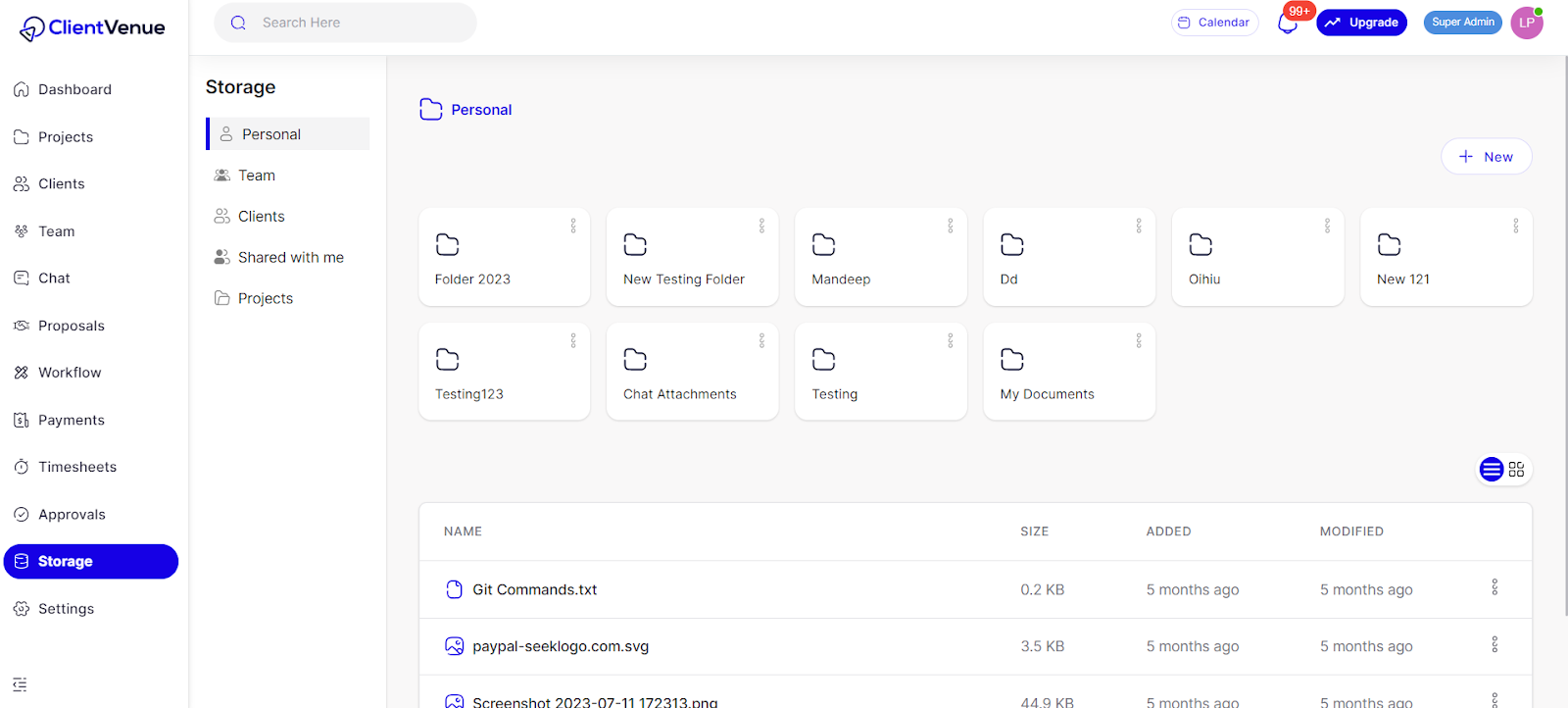This screenshot has width=1568, height=708.
Task: Go to Workflow in the sidebar
Action: 70,373
